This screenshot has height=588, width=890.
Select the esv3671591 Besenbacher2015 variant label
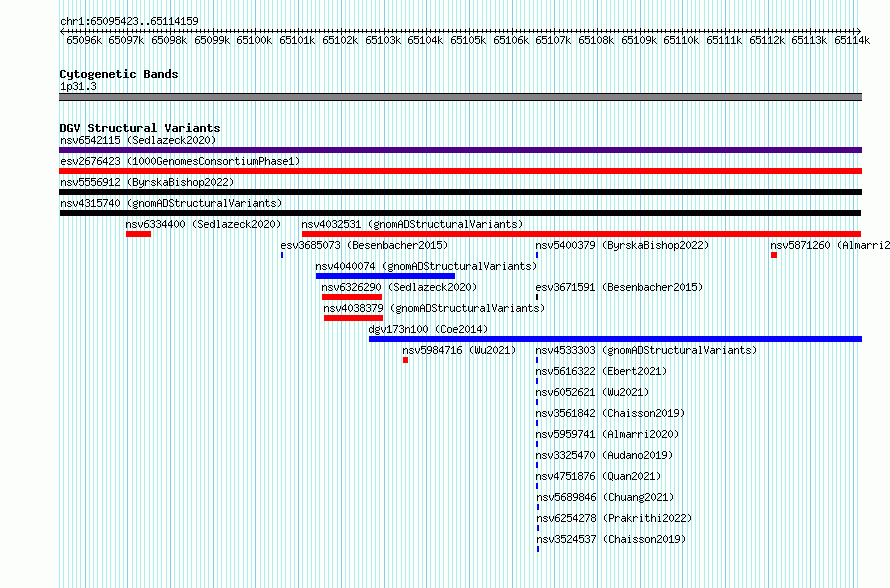(x=619, y=287)
